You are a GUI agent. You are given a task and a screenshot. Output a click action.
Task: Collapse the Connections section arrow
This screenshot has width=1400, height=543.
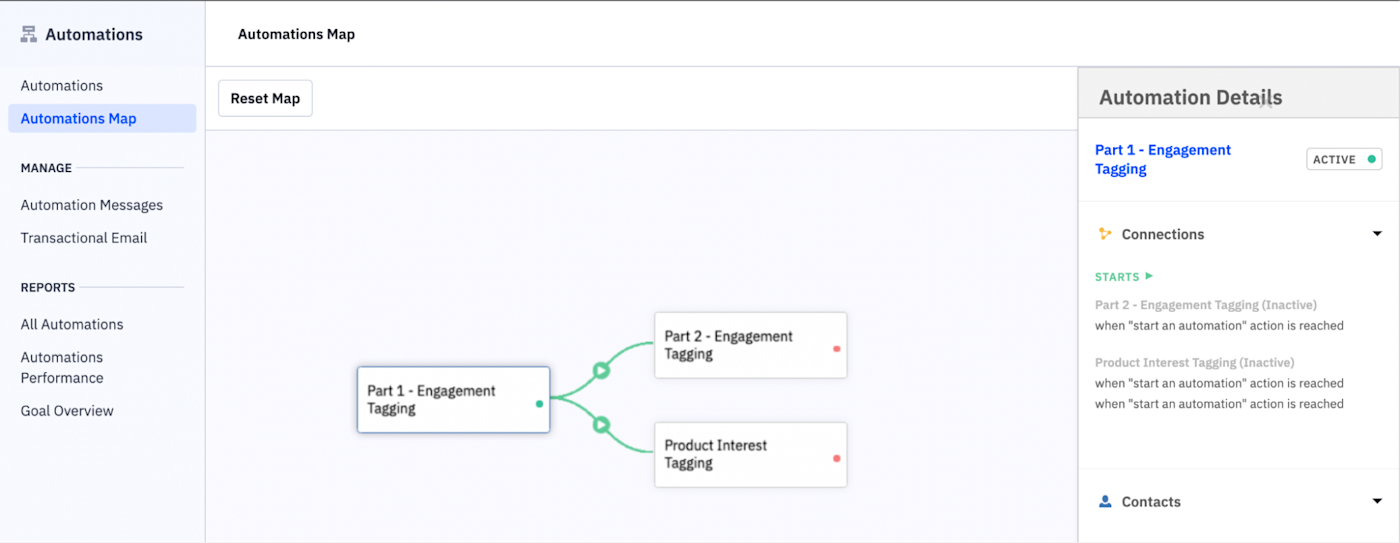point(1376,234)
